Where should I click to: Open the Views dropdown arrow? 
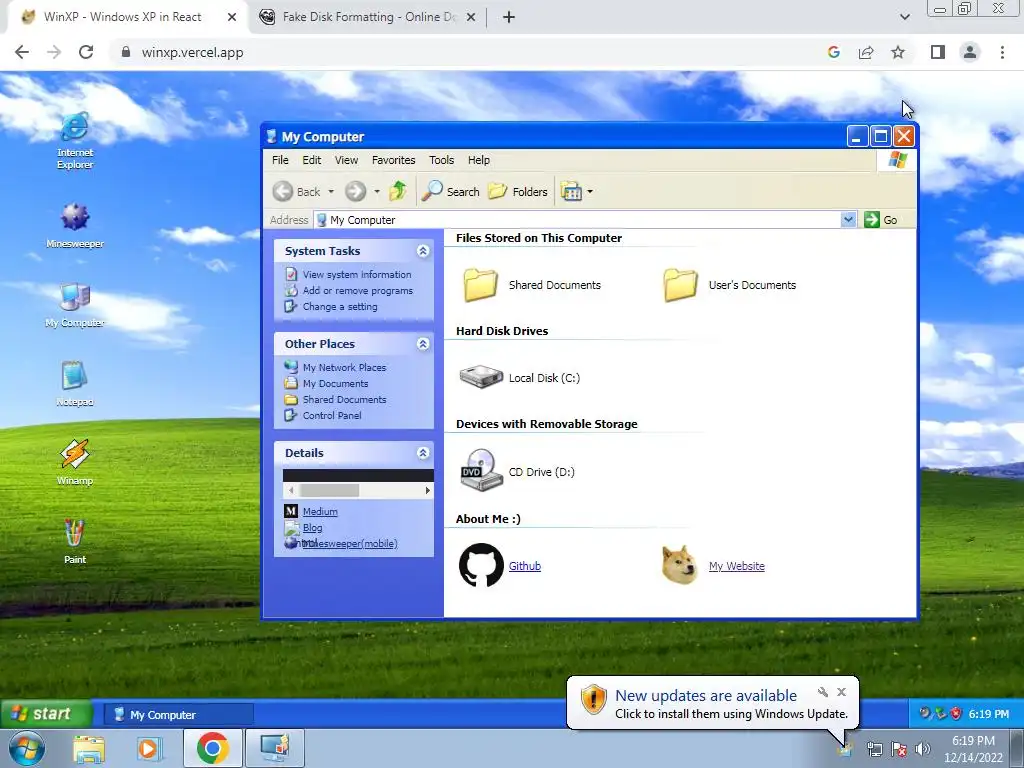click(590, 191)
